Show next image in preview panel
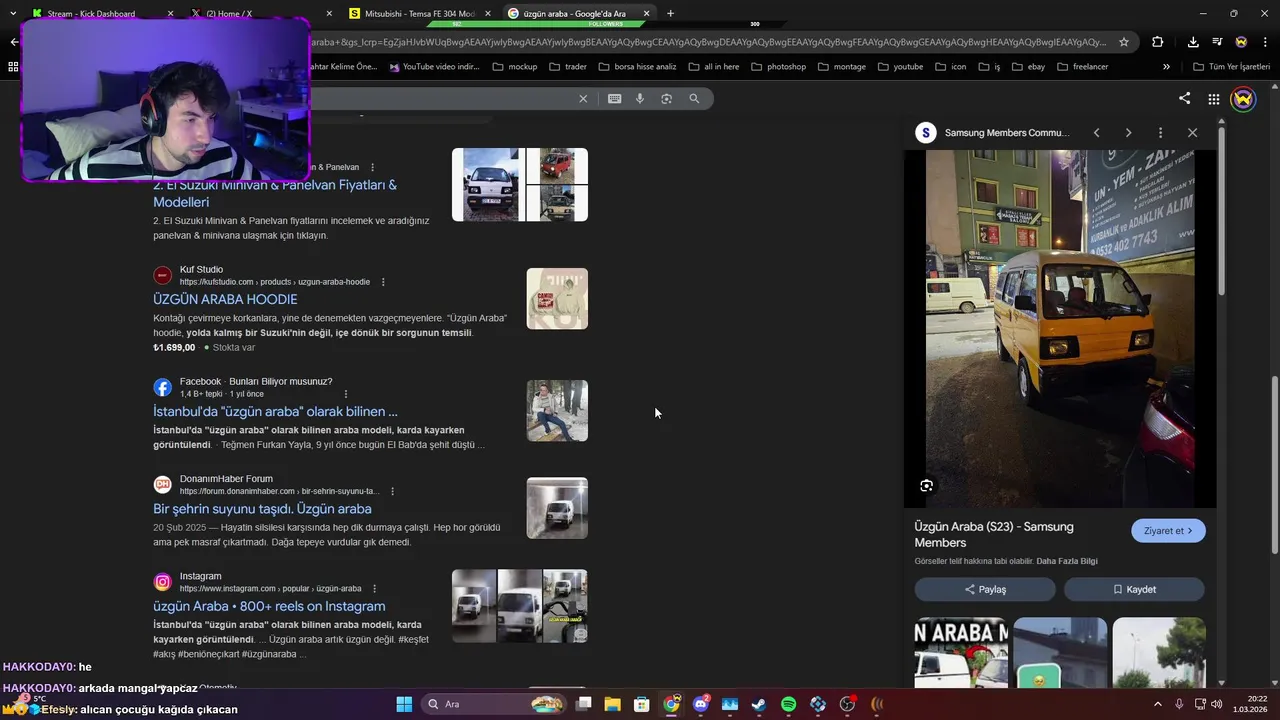The image size is (1280, 720). tap(1128, 133)
